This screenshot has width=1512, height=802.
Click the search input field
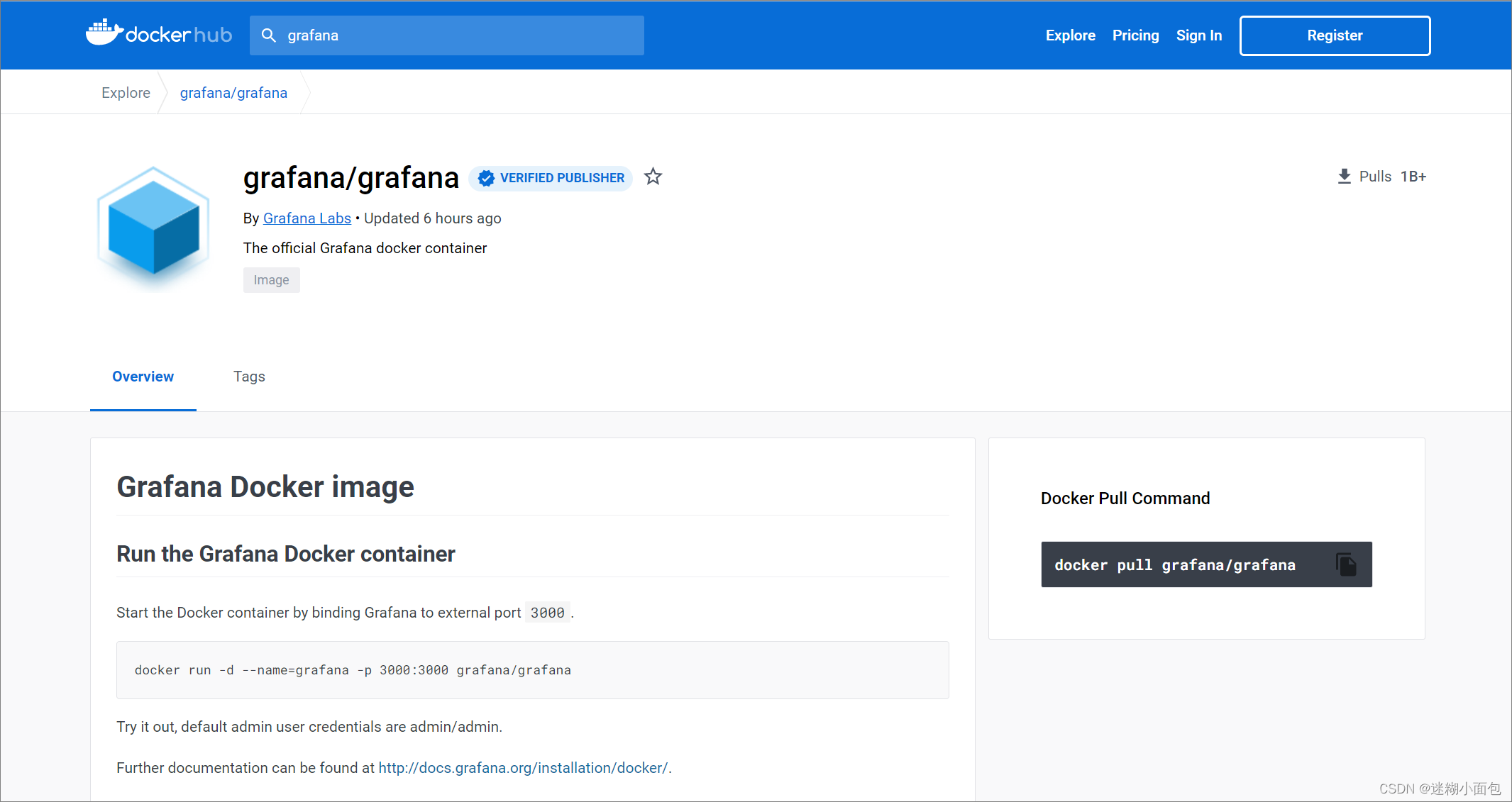pos(447,35)
